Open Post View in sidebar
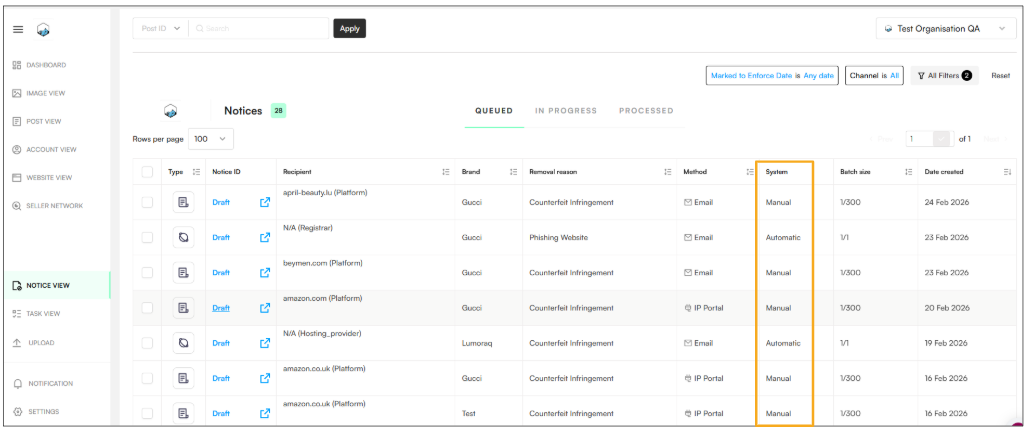The width and height of the screenshot is (1028, 433). pos(37,121)
